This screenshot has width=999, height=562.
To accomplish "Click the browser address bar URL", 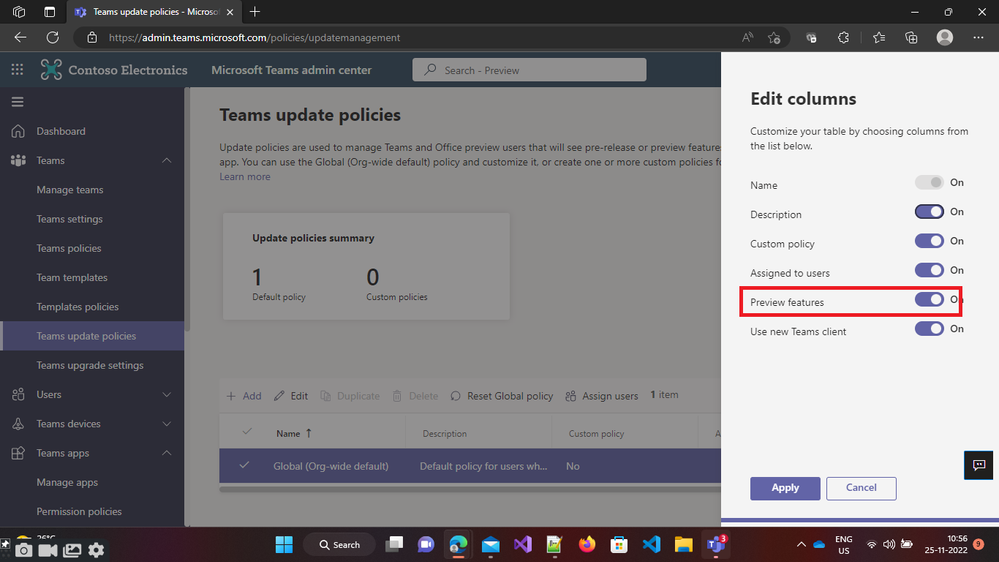I will [x=254, y=38].
